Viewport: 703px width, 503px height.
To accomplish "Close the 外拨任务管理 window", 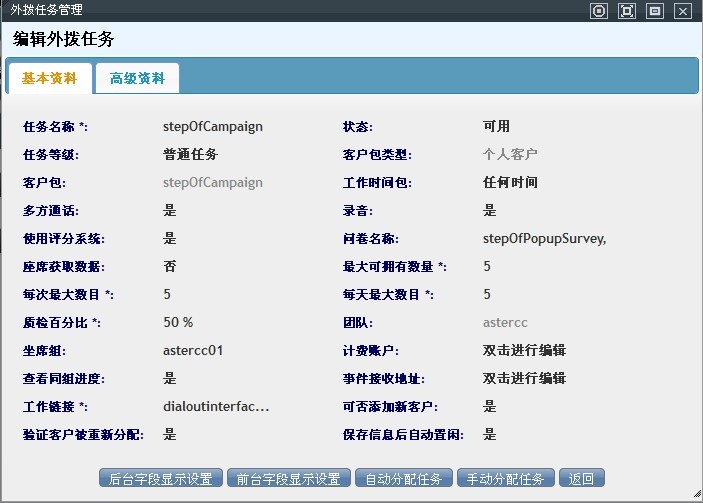I will 683,11.
